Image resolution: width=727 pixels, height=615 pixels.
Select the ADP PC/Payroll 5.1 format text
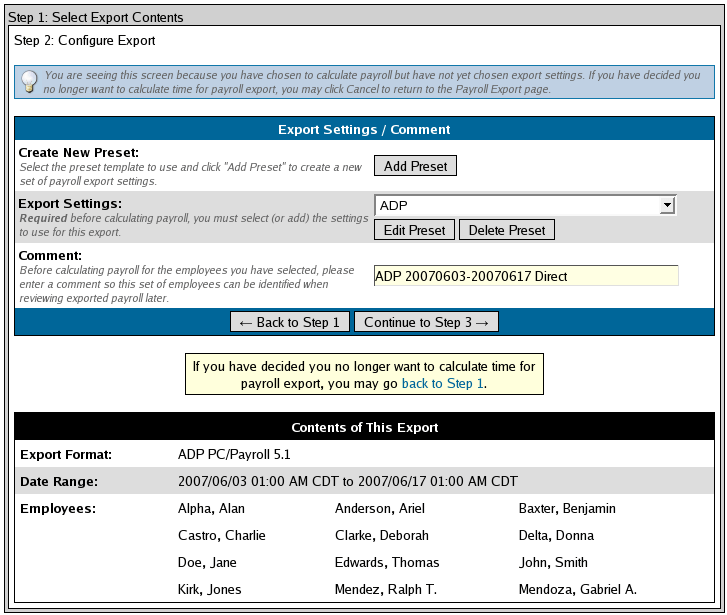point(234,455)
